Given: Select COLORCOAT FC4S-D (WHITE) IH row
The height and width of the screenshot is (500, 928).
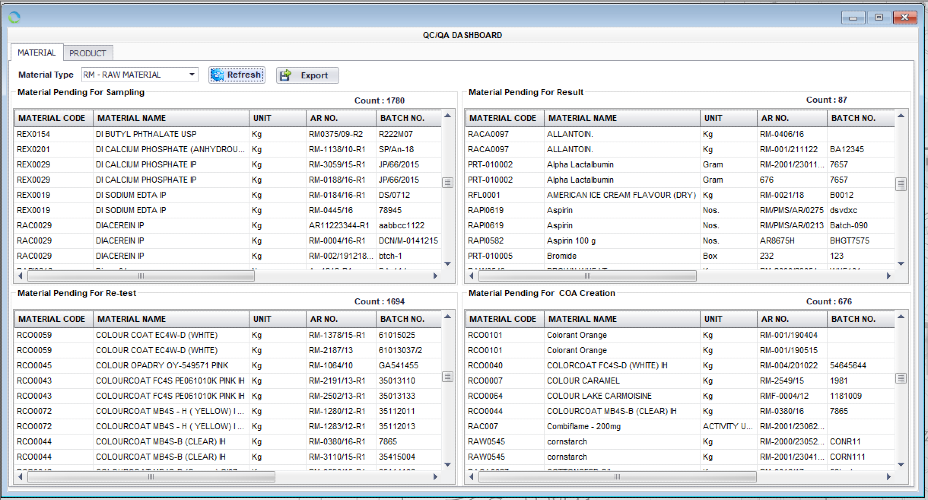Looking at the screenshot, I should [x=680, y=366].
